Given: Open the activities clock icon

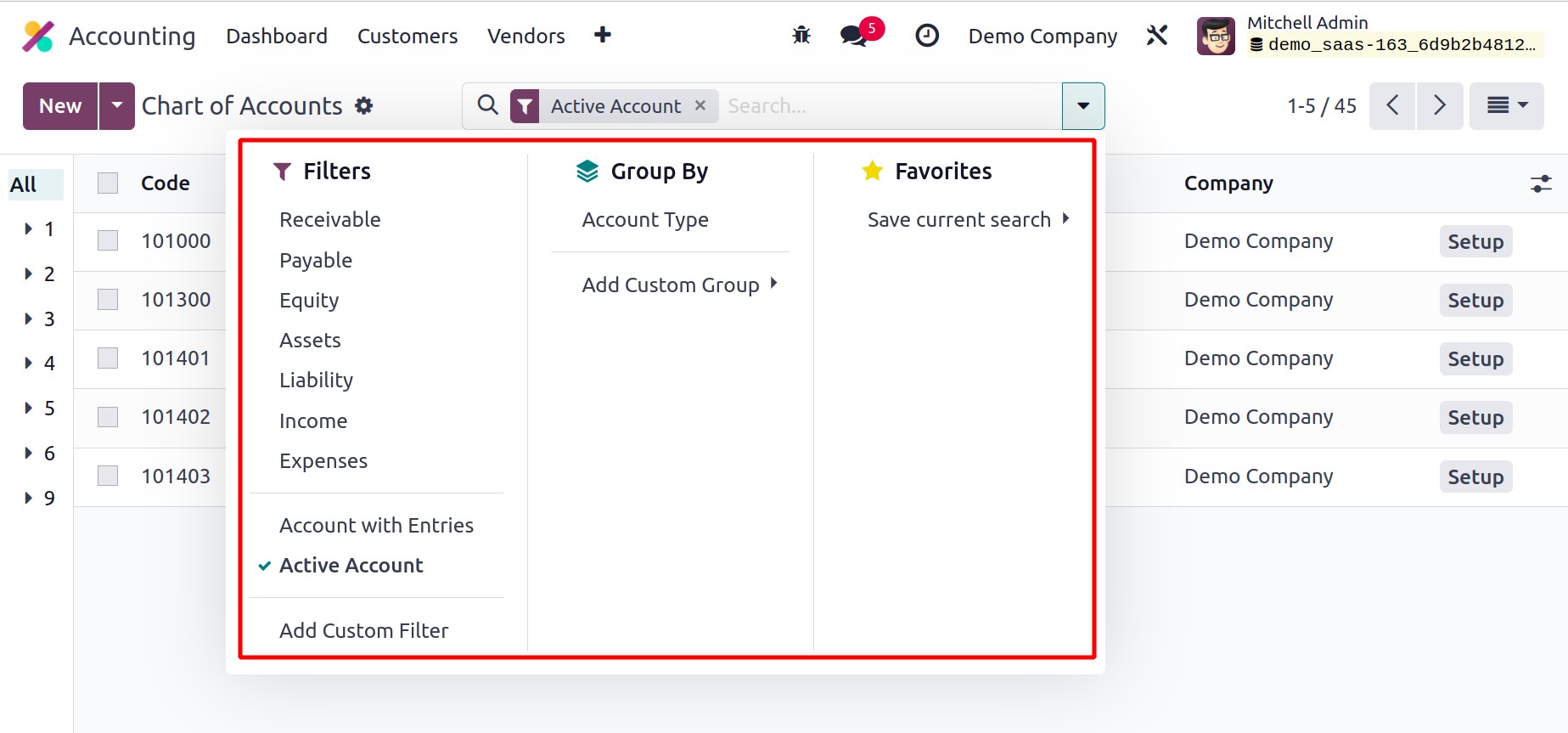Looking at the screenshot, I should [926, 36].
